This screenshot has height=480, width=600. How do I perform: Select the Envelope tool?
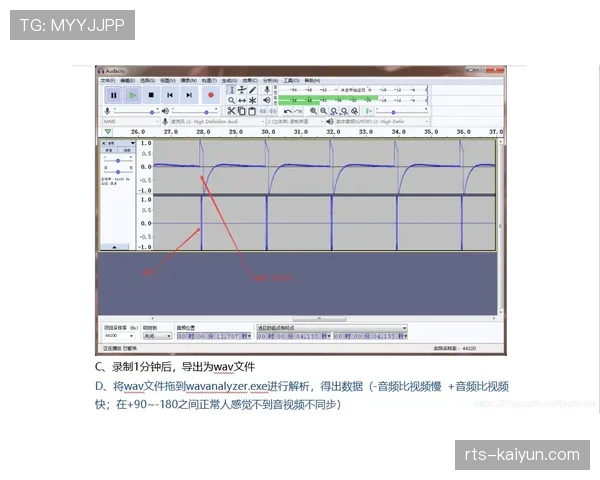(242, 90)
